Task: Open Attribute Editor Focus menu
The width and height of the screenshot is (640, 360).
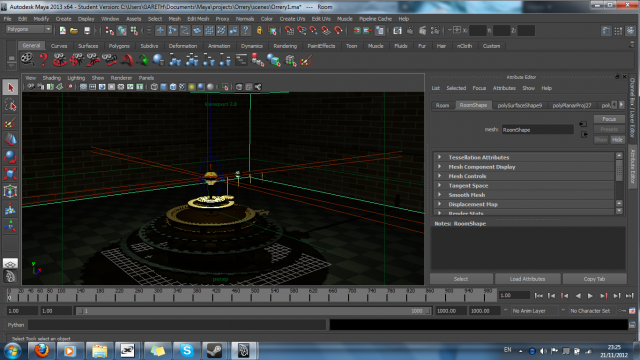Action: pyautogui.click(x=479, y=88)
